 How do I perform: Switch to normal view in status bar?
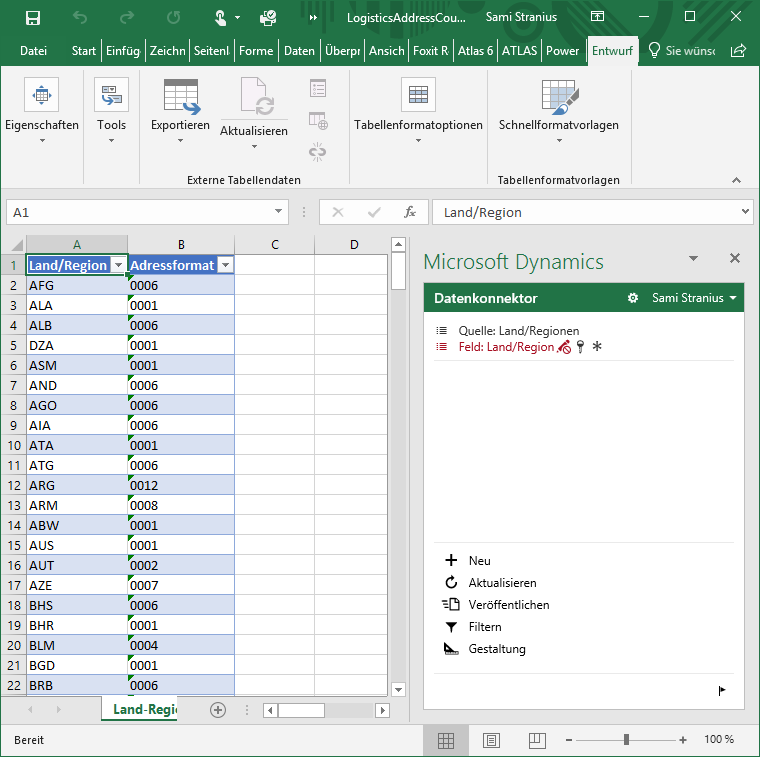(446, 740)
